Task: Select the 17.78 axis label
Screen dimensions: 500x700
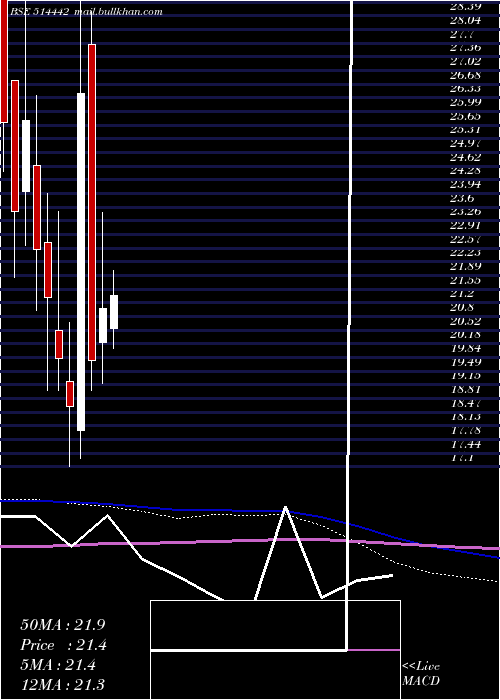Action: (465, 431)
